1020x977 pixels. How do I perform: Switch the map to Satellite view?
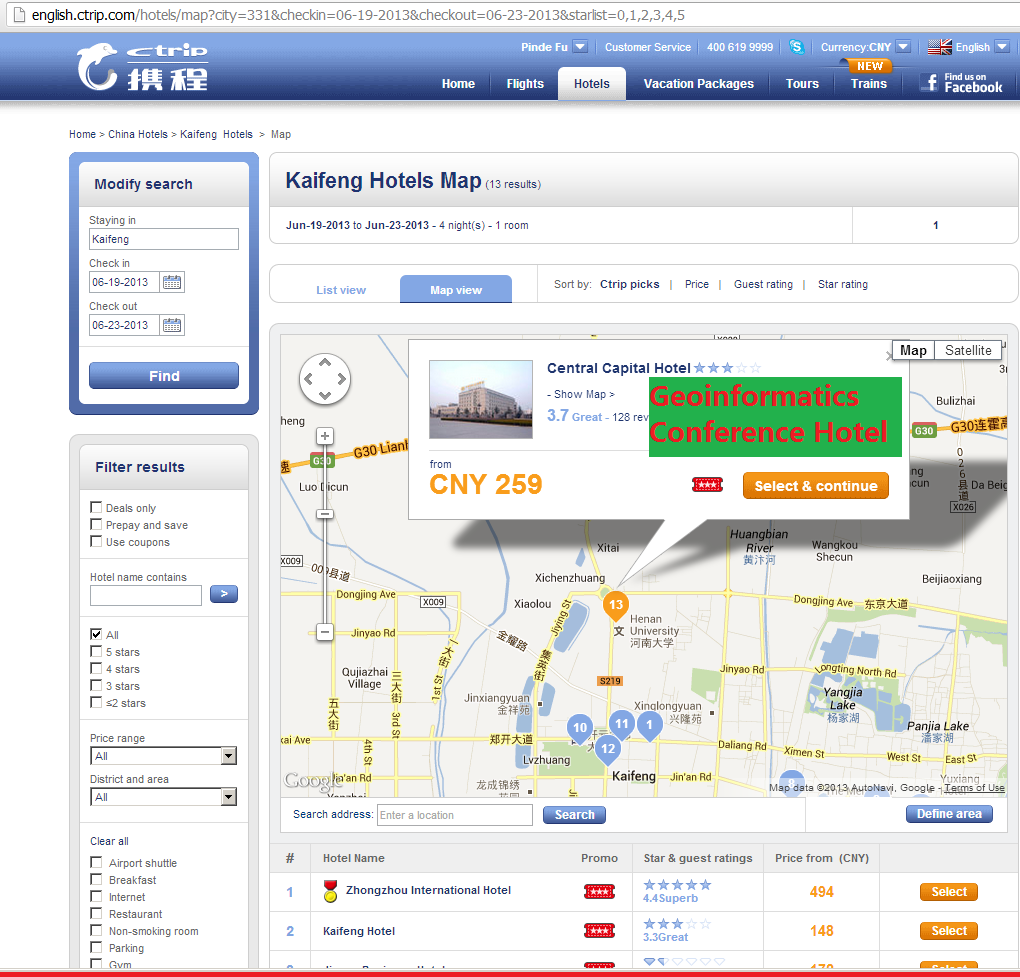pos(968,351)
